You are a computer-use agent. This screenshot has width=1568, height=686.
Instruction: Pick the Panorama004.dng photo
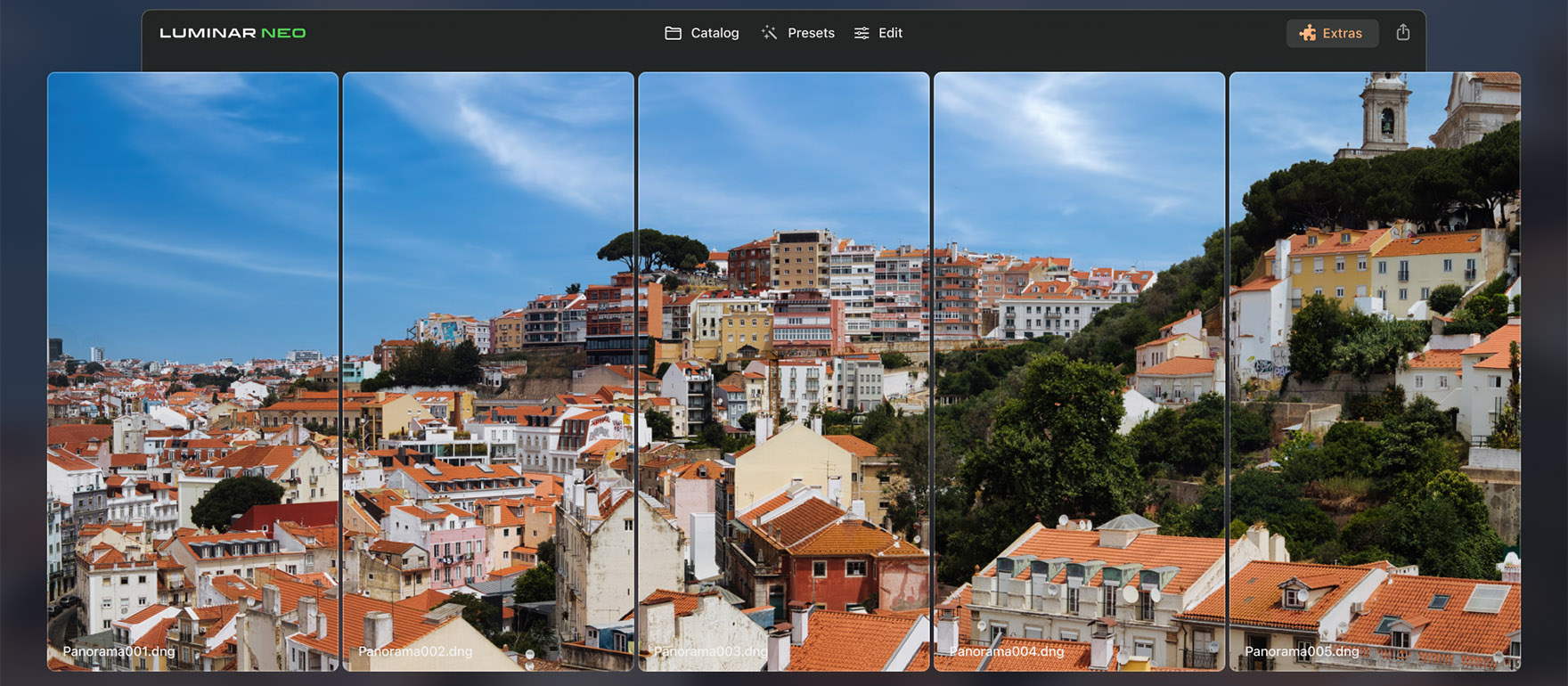point(1079,356)
